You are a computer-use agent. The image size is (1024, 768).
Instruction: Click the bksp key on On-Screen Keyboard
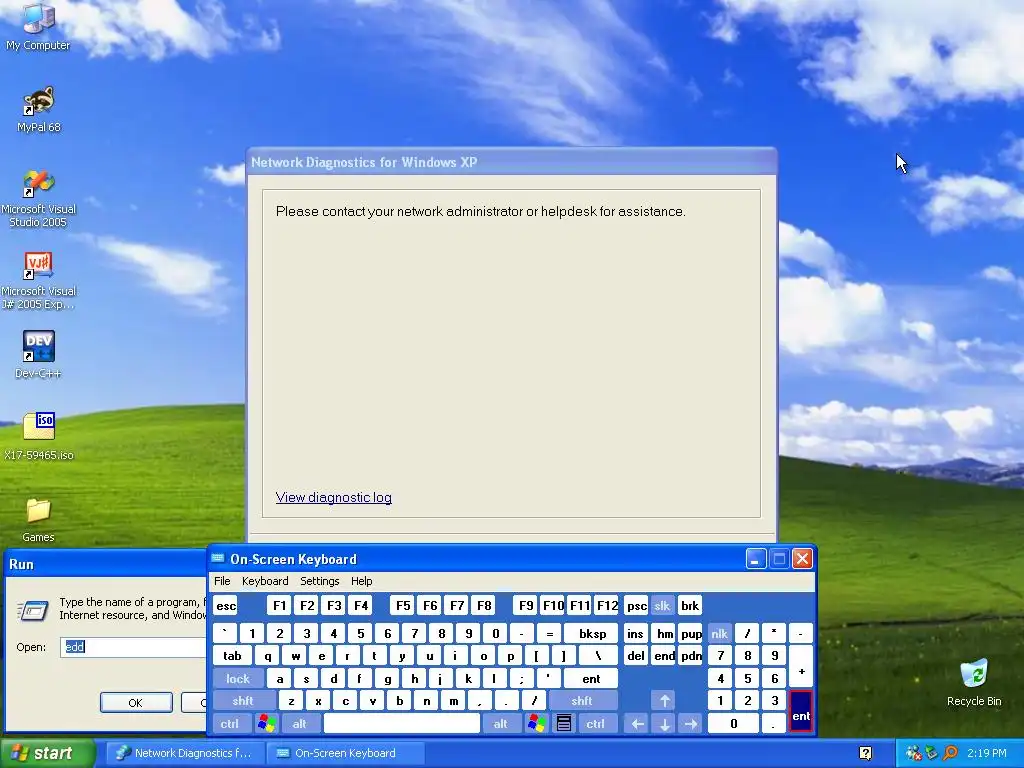(592, 633)
